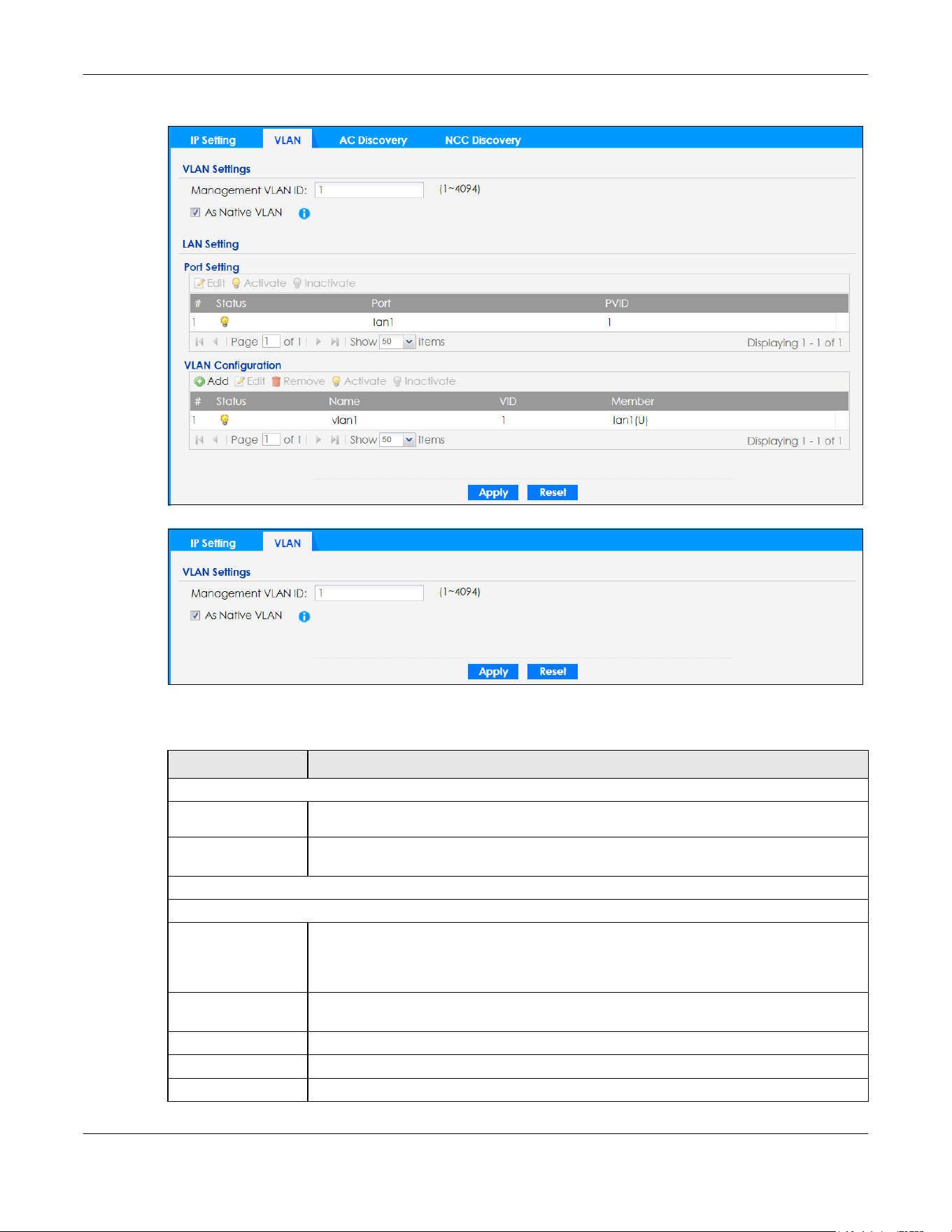Select the VLAN tab in upper panel
The width and height of the screenshot is (952, 1232).
point(287,140)
